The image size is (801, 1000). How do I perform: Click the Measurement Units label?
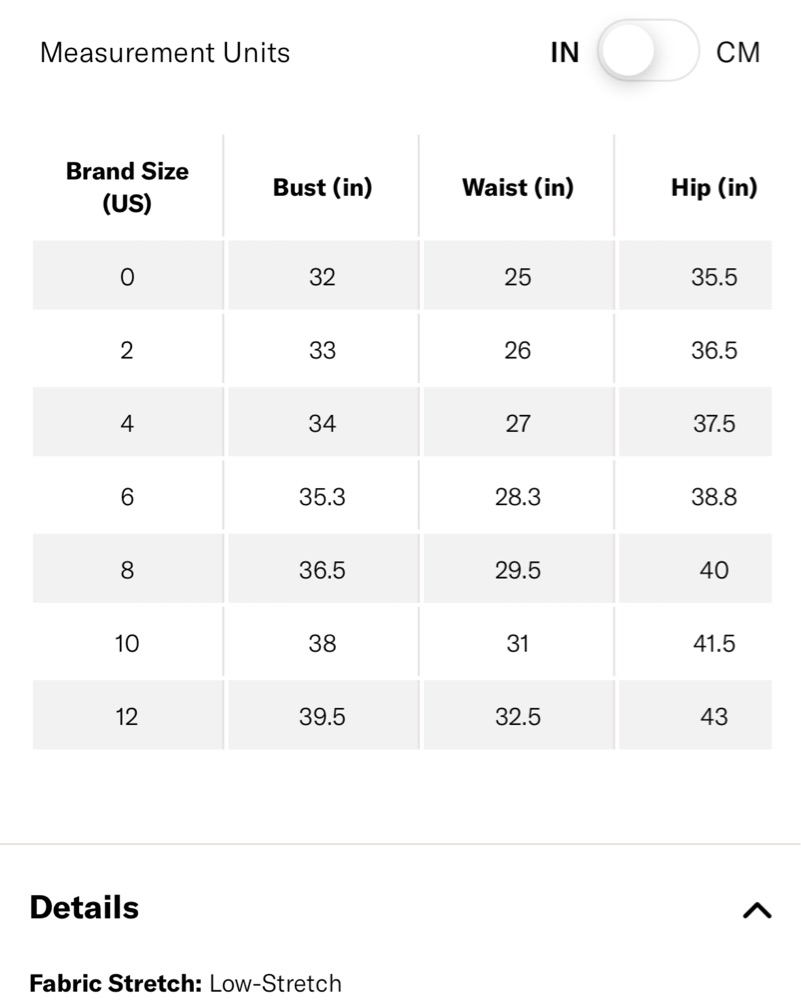click(x=165, y=52)
